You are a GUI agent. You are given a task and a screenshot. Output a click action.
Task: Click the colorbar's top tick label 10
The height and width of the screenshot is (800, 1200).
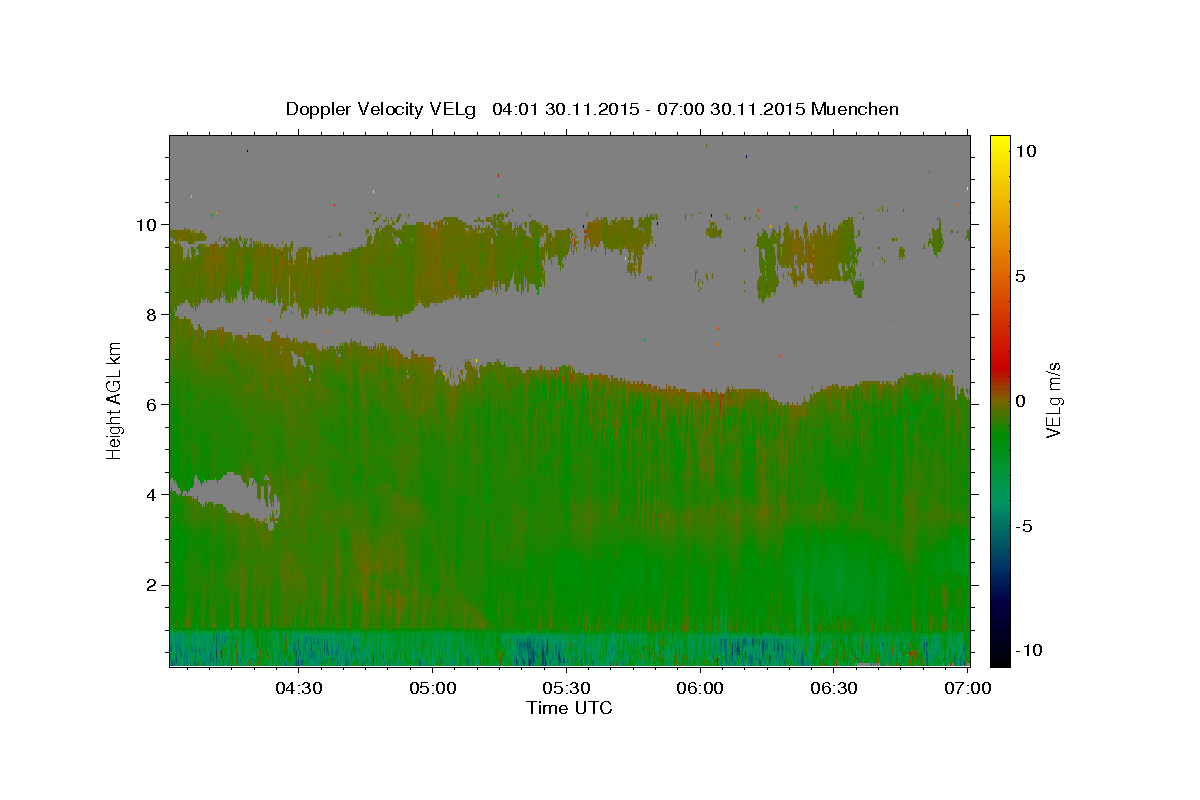(1025, 151)
